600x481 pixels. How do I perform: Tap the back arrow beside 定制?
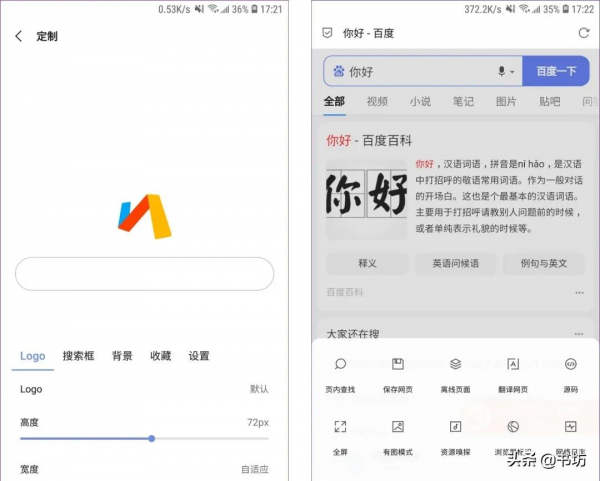(x=18, y=36)
